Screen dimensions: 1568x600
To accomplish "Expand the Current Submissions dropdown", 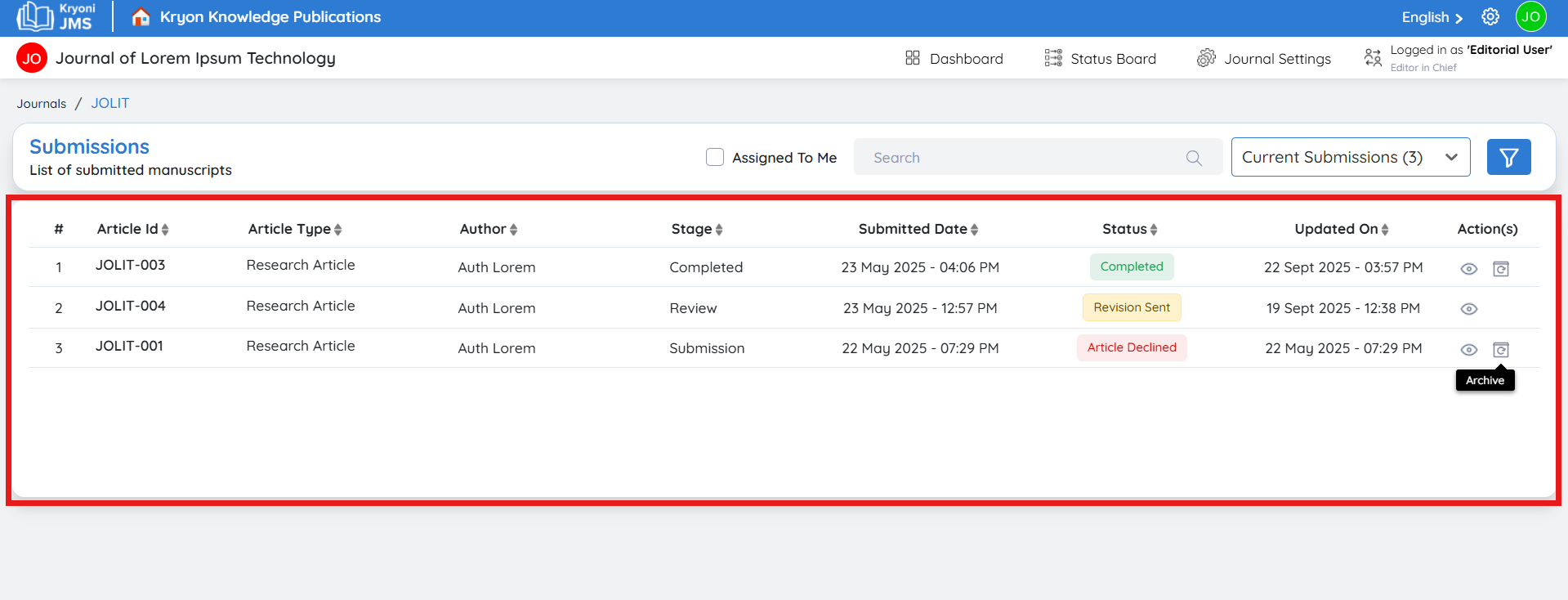I will [x=1350, y=157].
